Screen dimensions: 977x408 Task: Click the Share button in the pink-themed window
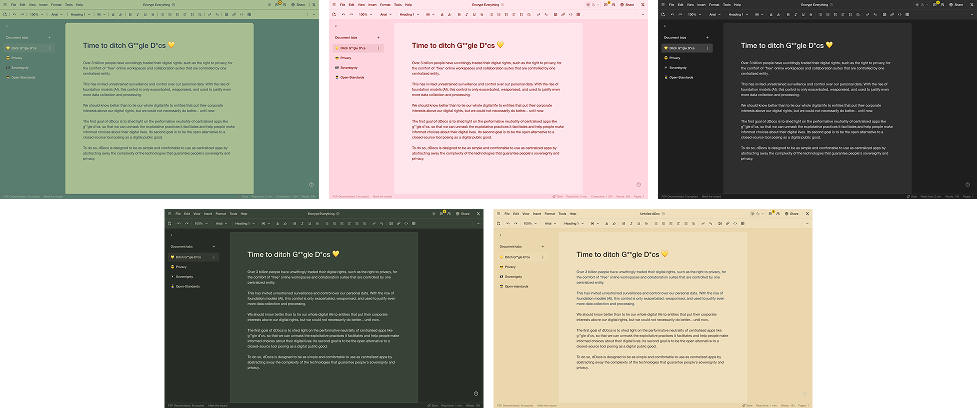click(x=627, y=4)
